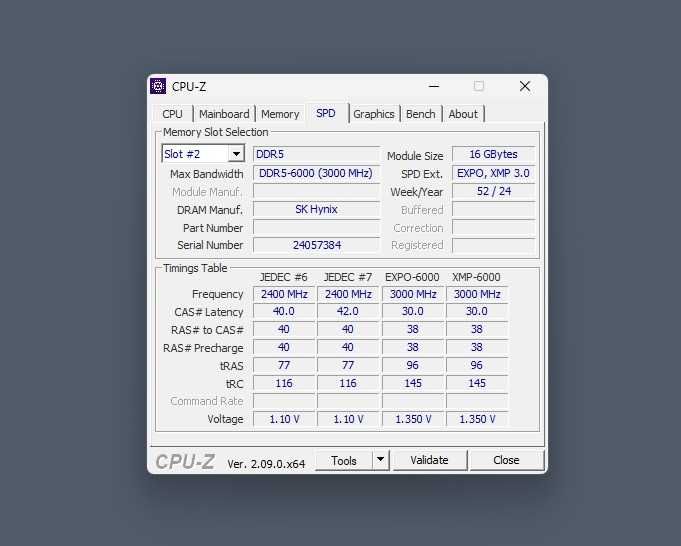Click the JEDEC #6 RAS# Precharge value 40
The height and width of the screenshot is (546, 681).
tap(284, 347)
